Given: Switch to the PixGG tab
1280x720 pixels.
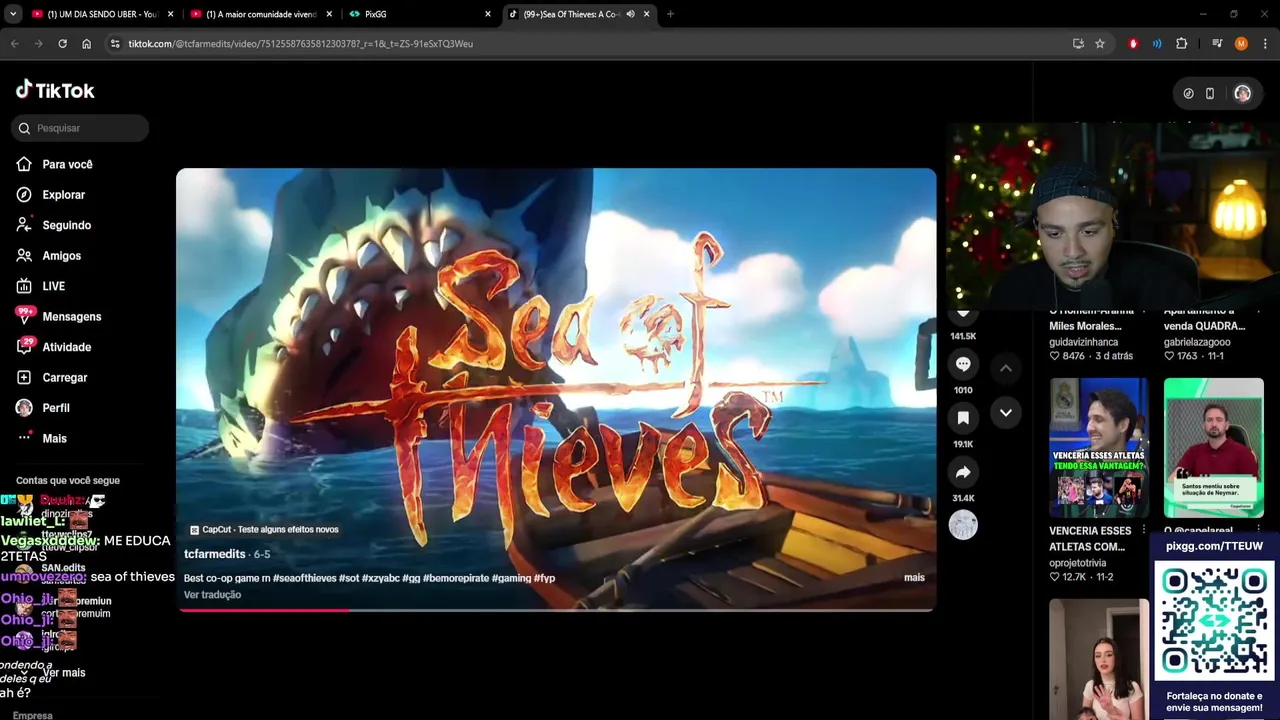Looking at the screenshot, I should pyautogui.click(x=419, y=14).
